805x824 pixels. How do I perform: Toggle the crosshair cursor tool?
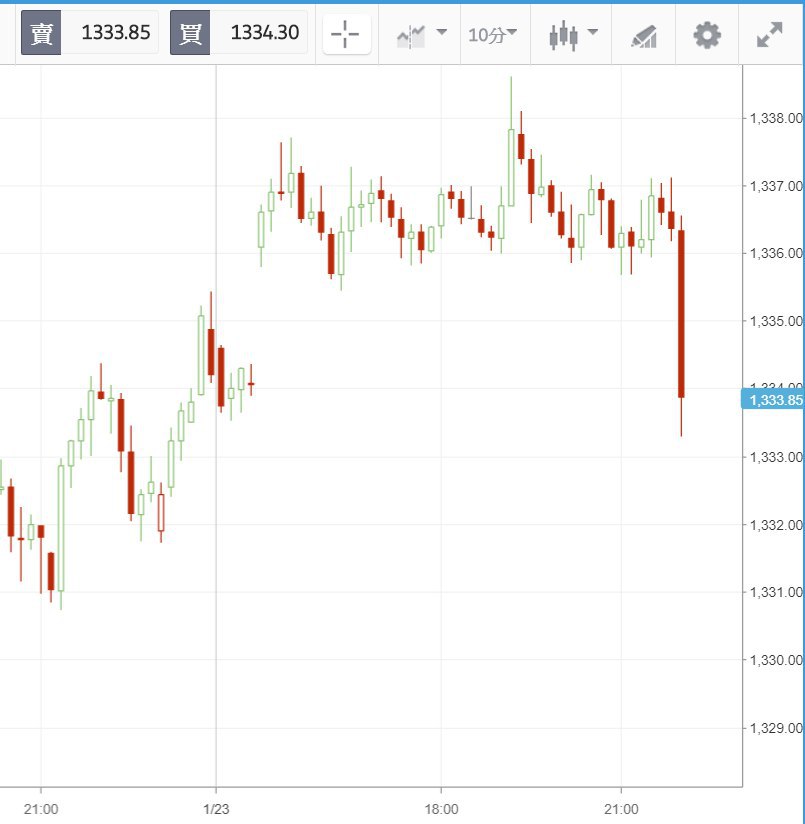pyautogui.click(x=345, y=34)
